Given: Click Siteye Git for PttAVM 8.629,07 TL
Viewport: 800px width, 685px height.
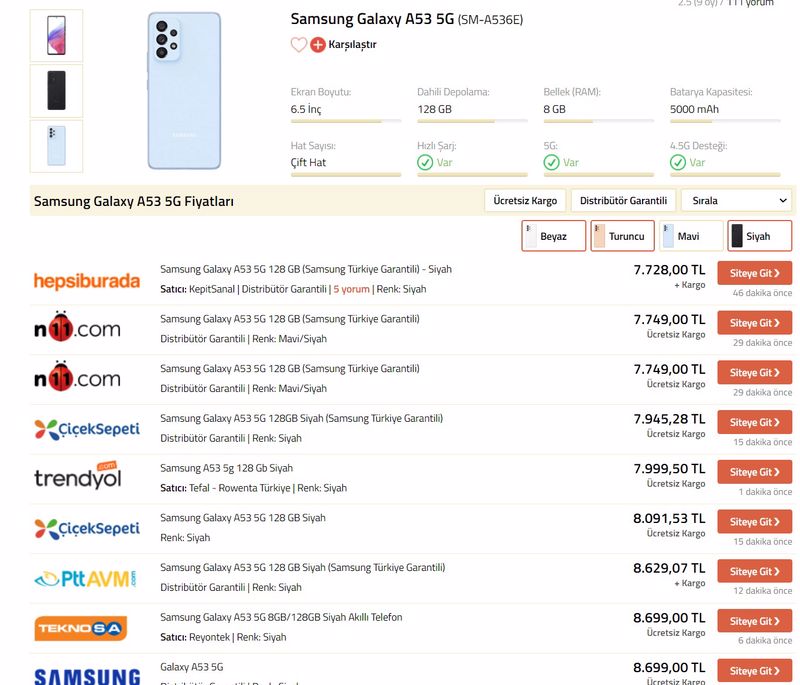Looking at the screenshot, I should click(x=755, y=571).
